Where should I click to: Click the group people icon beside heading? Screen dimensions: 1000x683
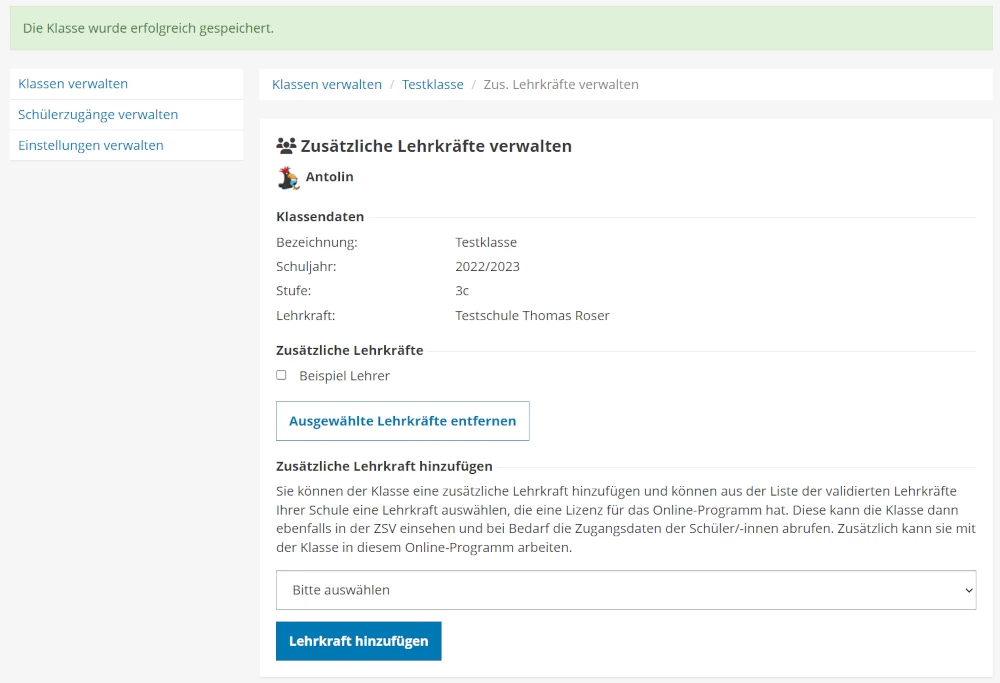[286, 146]
